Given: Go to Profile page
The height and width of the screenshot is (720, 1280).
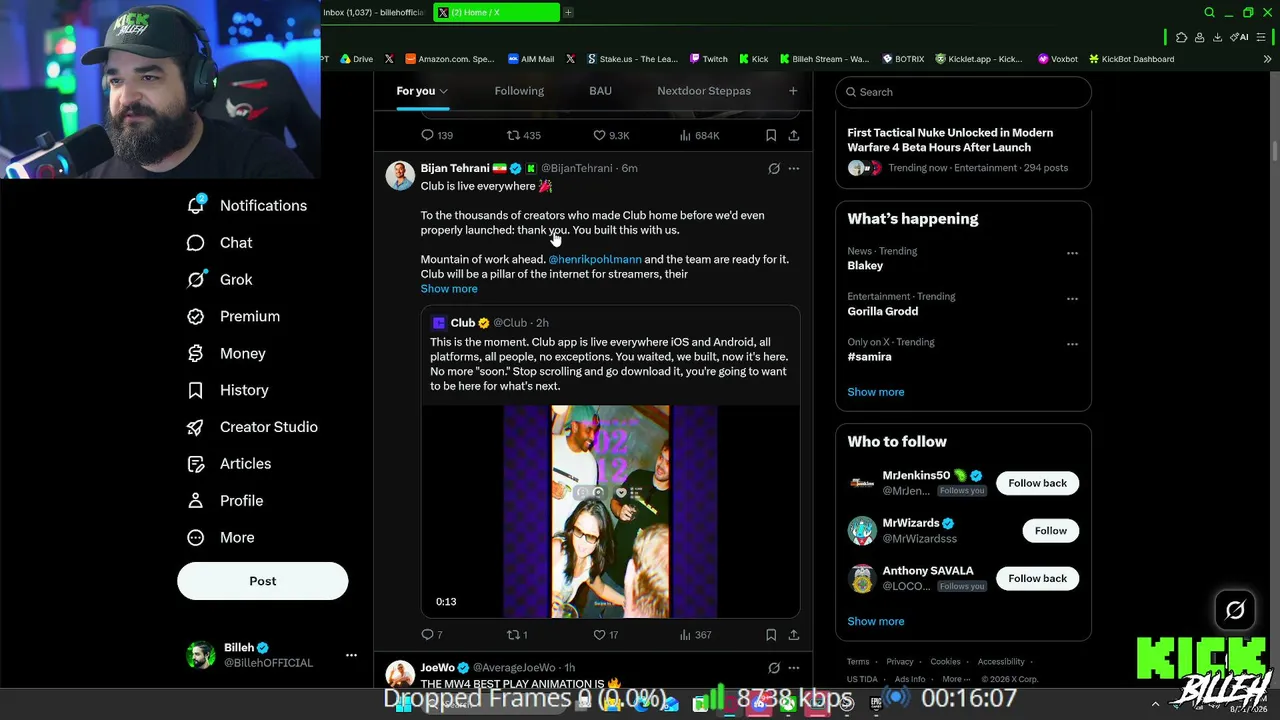Looking at the screenshot, I should pos(225,501).
